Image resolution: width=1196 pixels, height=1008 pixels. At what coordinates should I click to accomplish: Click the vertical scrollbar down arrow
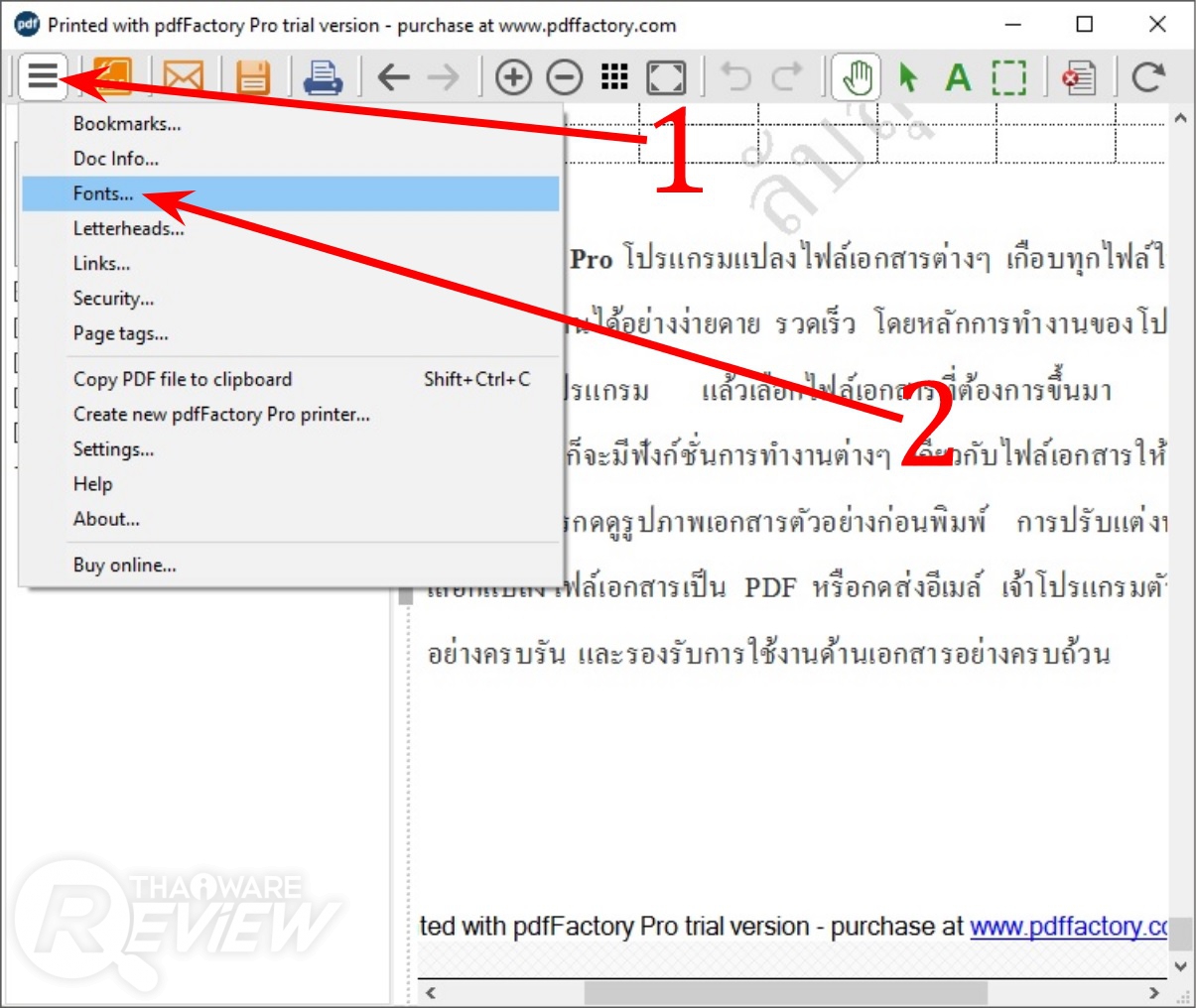pos(1180,964)
